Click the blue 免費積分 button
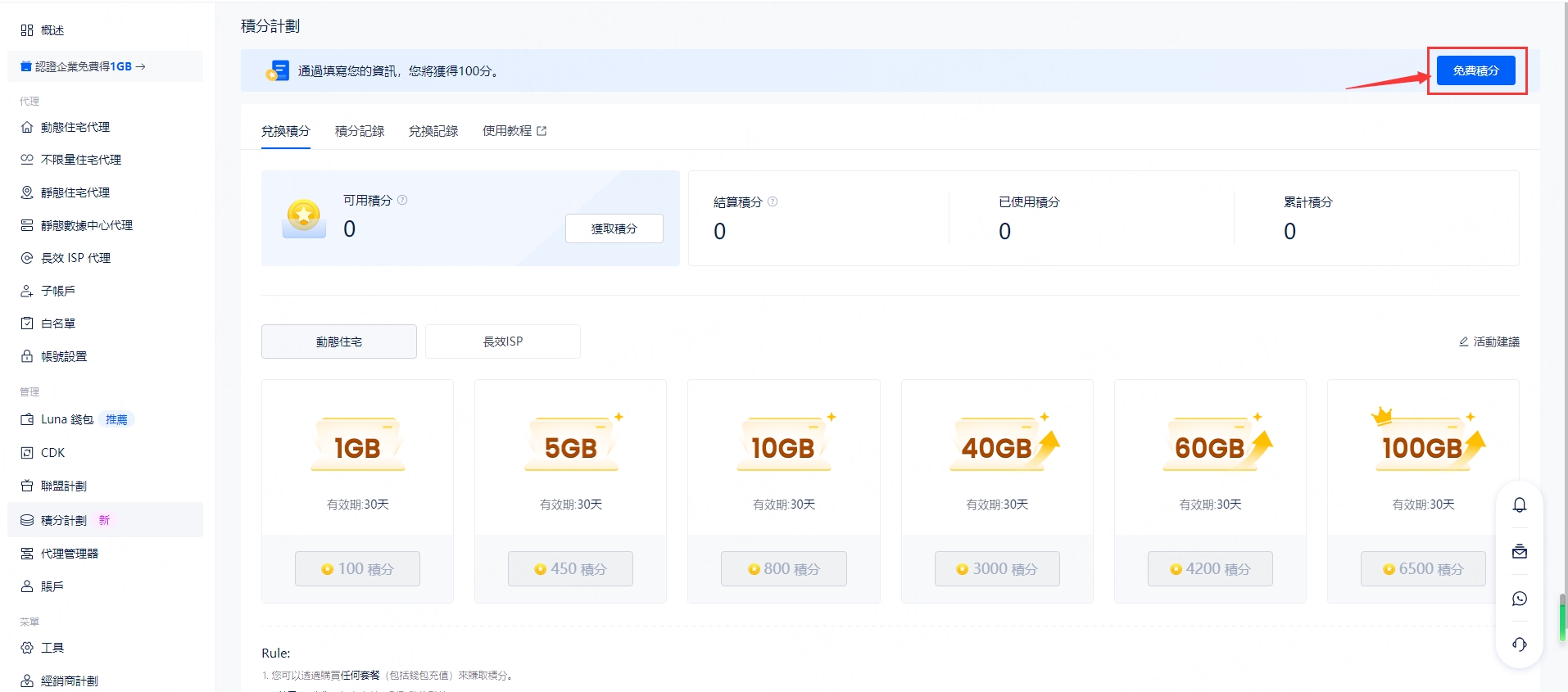1568x692 pixels. pyautogui.click(x=1475, y=70)
